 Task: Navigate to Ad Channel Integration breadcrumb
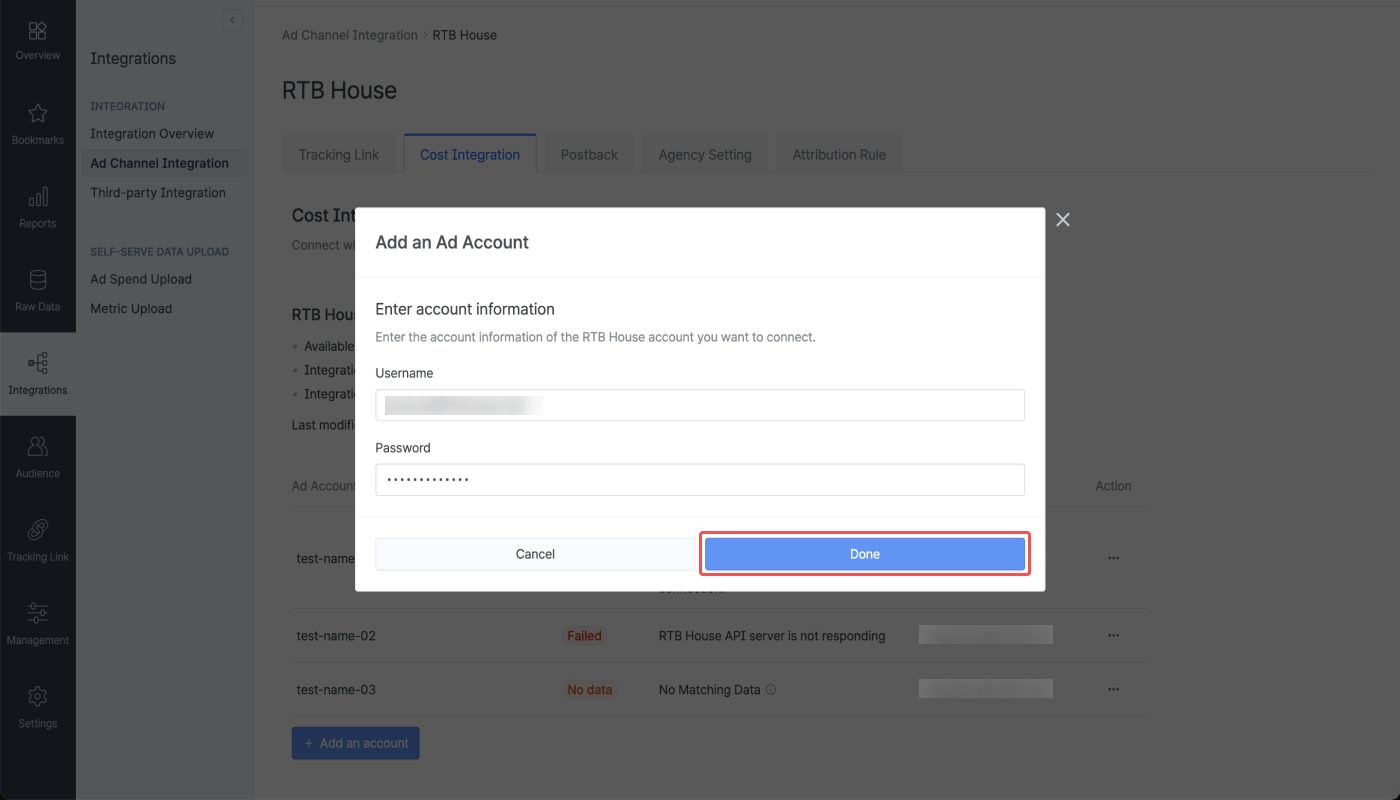click(350, 35)
